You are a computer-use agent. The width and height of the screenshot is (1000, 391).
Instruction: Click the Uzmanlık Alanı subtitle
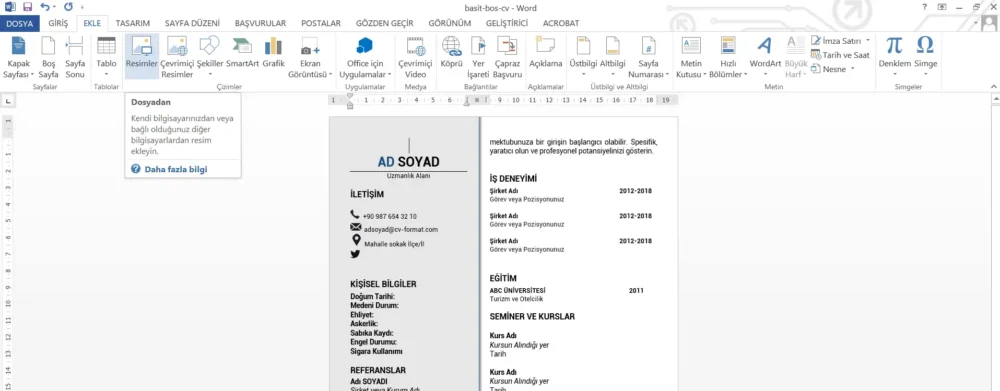click(x=408, y=175)
